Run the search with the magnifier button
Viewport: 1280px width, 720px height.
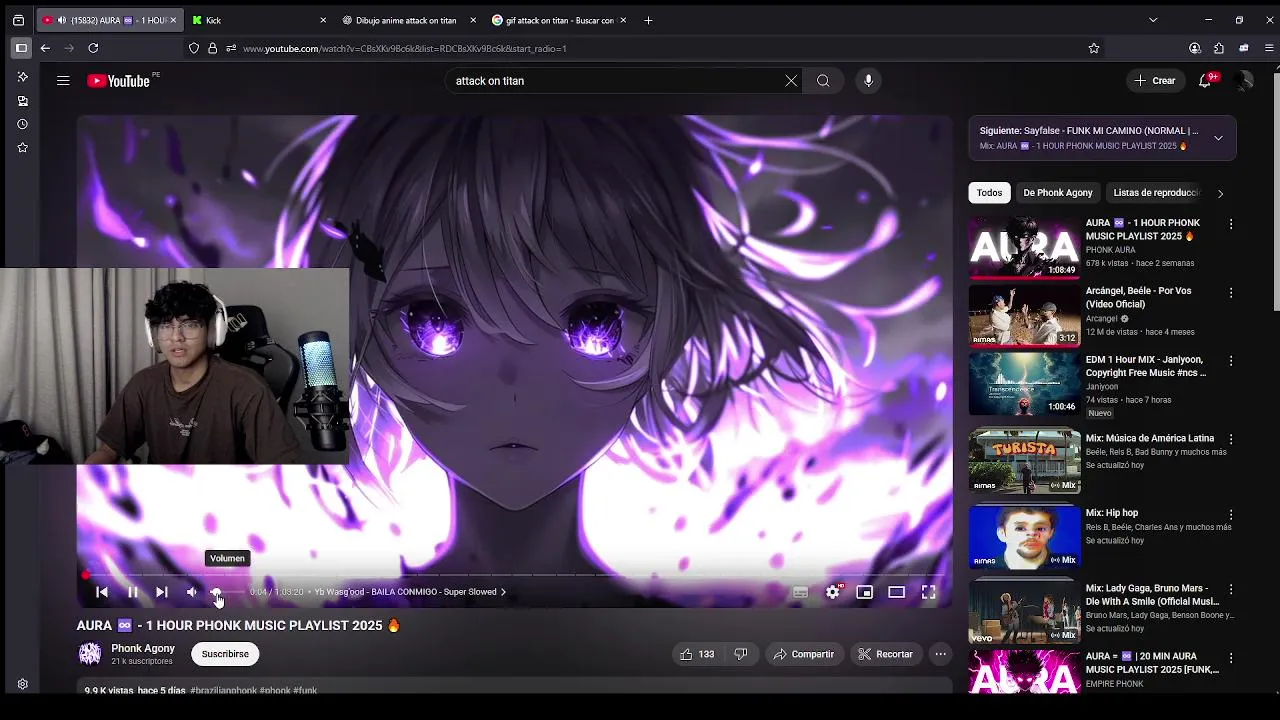click(823, 81)
